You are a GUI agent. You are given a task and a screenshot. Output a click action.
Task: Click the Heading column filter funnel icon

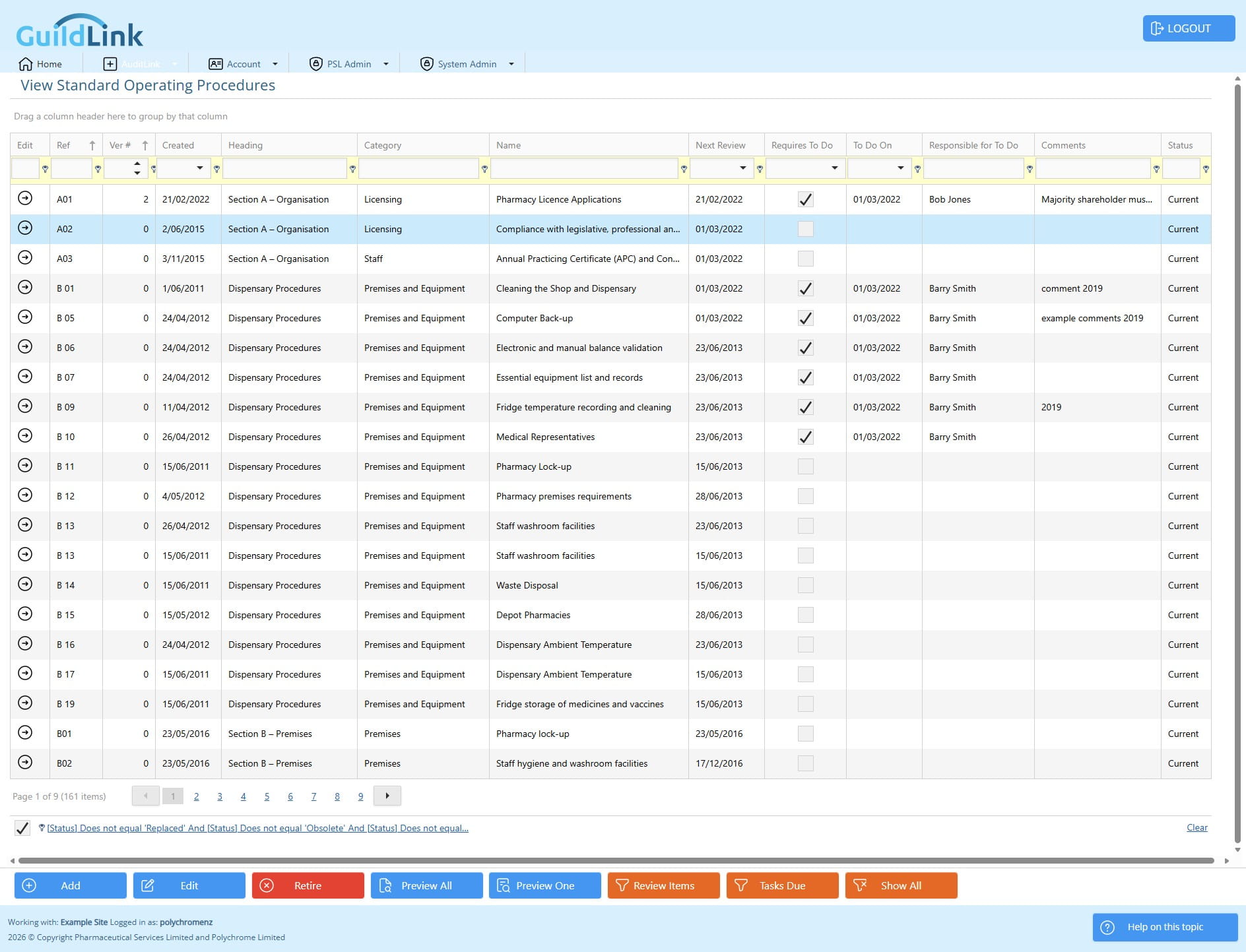[x=352, y=170]
